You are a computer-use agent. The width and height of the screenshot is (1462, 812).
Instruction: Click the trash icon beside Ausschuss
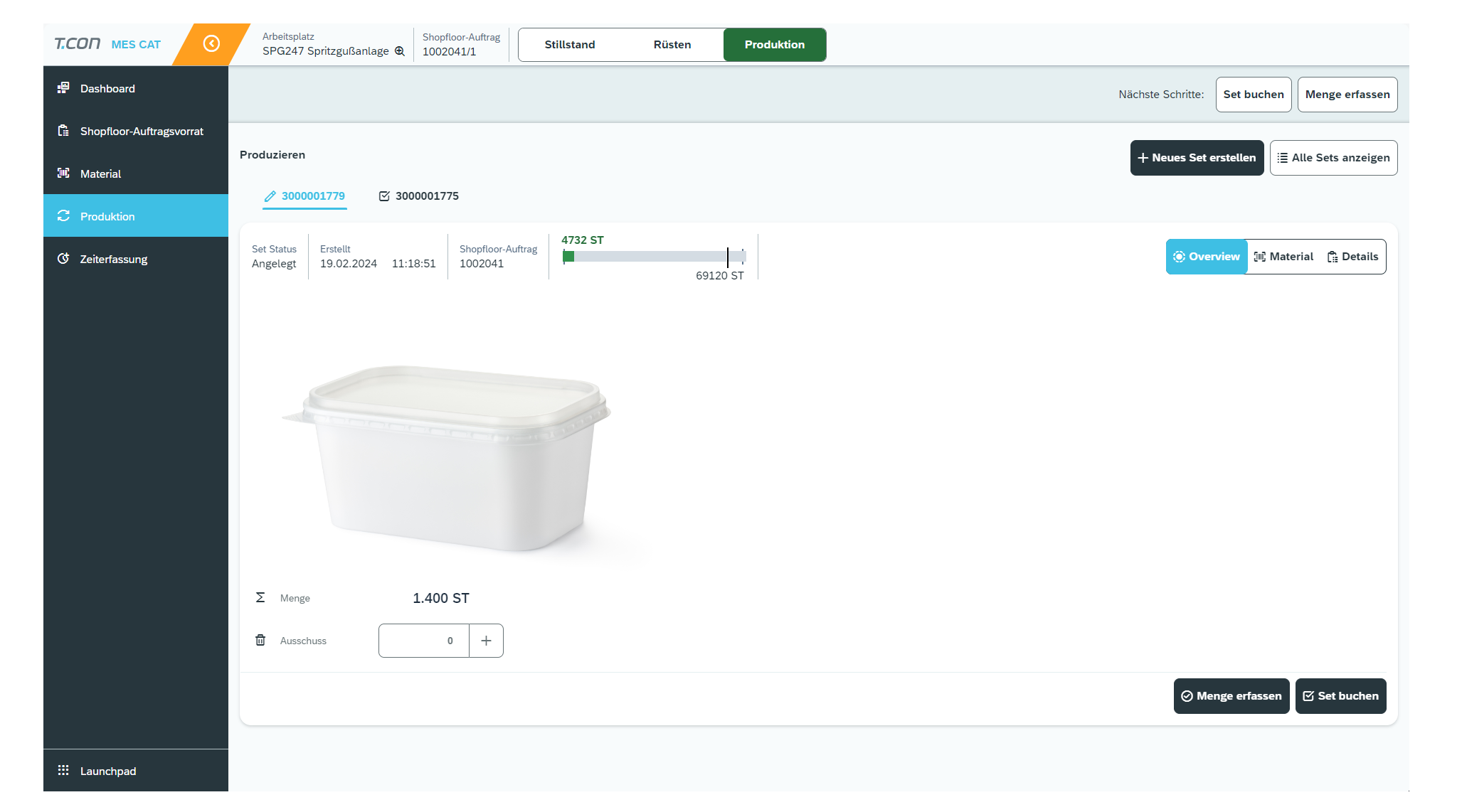pos(260,641)
